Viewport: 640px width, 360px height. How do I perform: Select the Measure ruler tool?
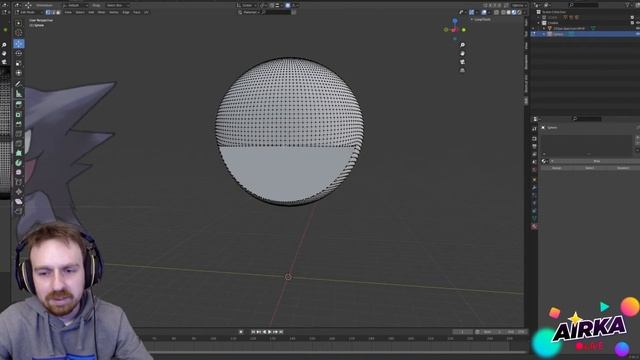[x=18, y=94]
